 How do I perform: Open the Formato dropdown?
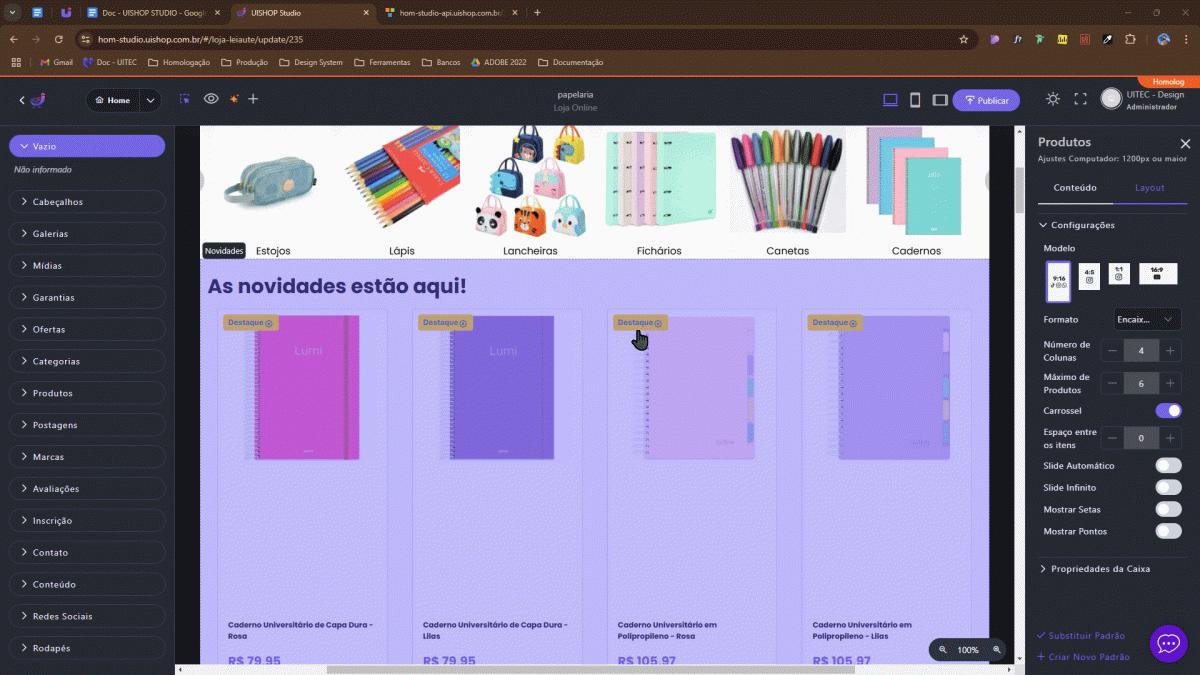pos(1147,320)
